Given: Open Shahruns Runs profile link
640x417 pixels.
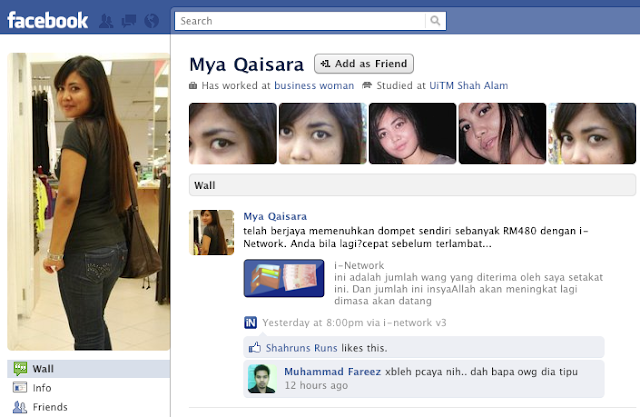Looking at the screenshot, I should [x=302, y=348].
